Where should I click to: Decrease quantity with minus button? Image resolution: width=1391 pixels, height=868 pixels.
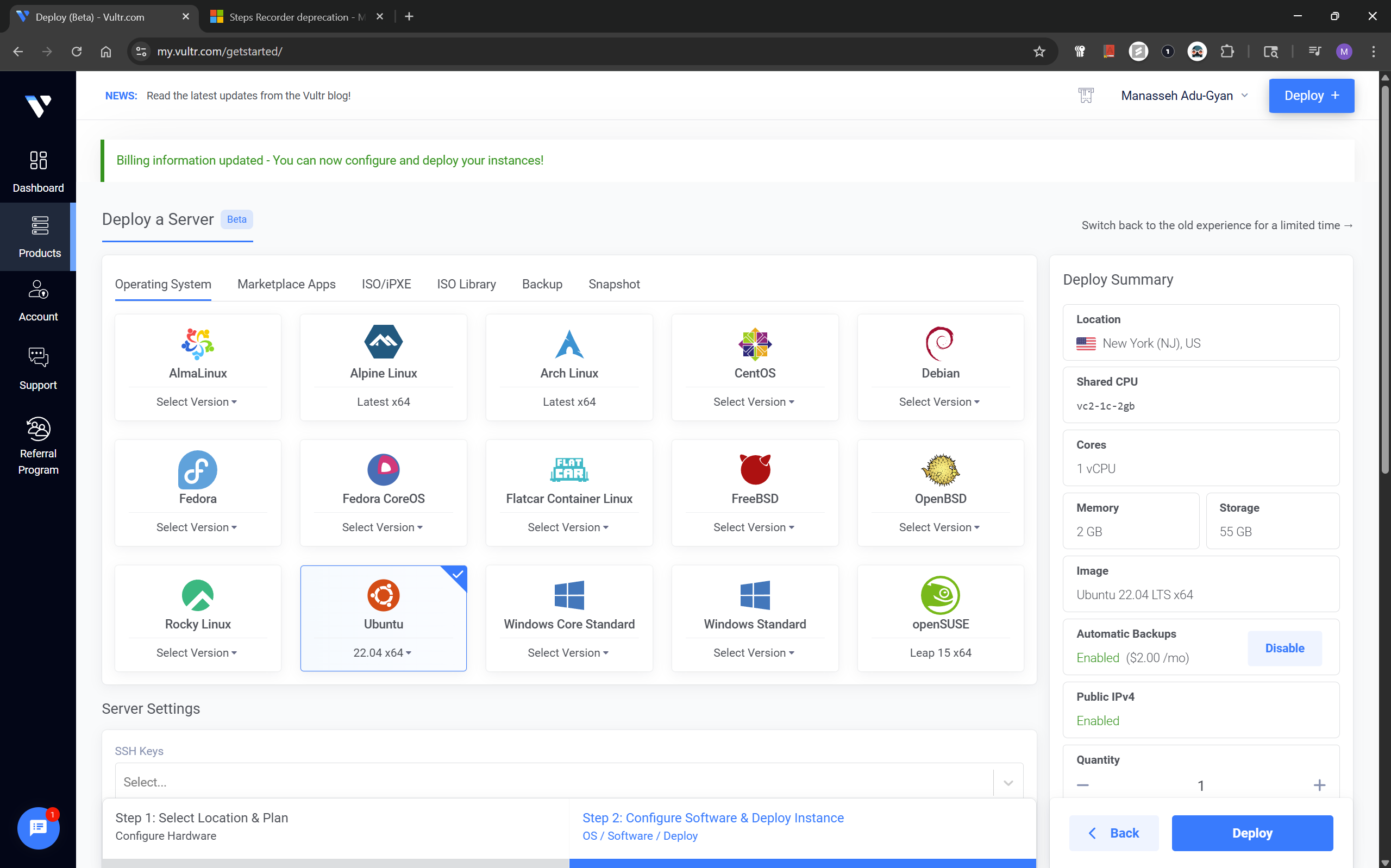(x=1082, y=784)
